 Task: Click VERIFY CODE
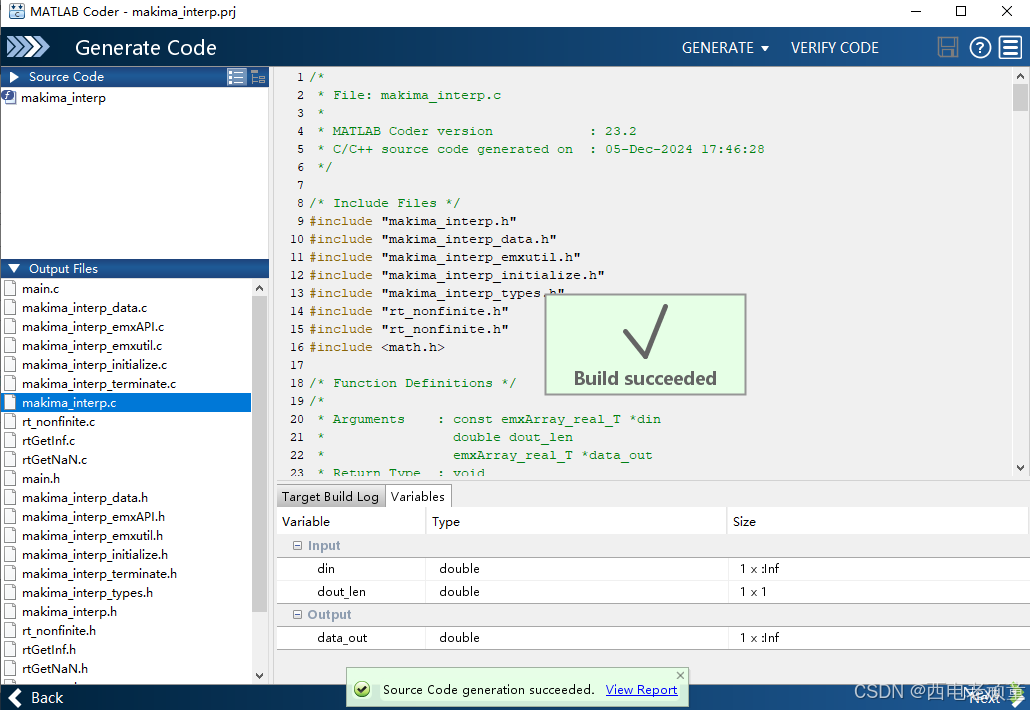[834, 48]
